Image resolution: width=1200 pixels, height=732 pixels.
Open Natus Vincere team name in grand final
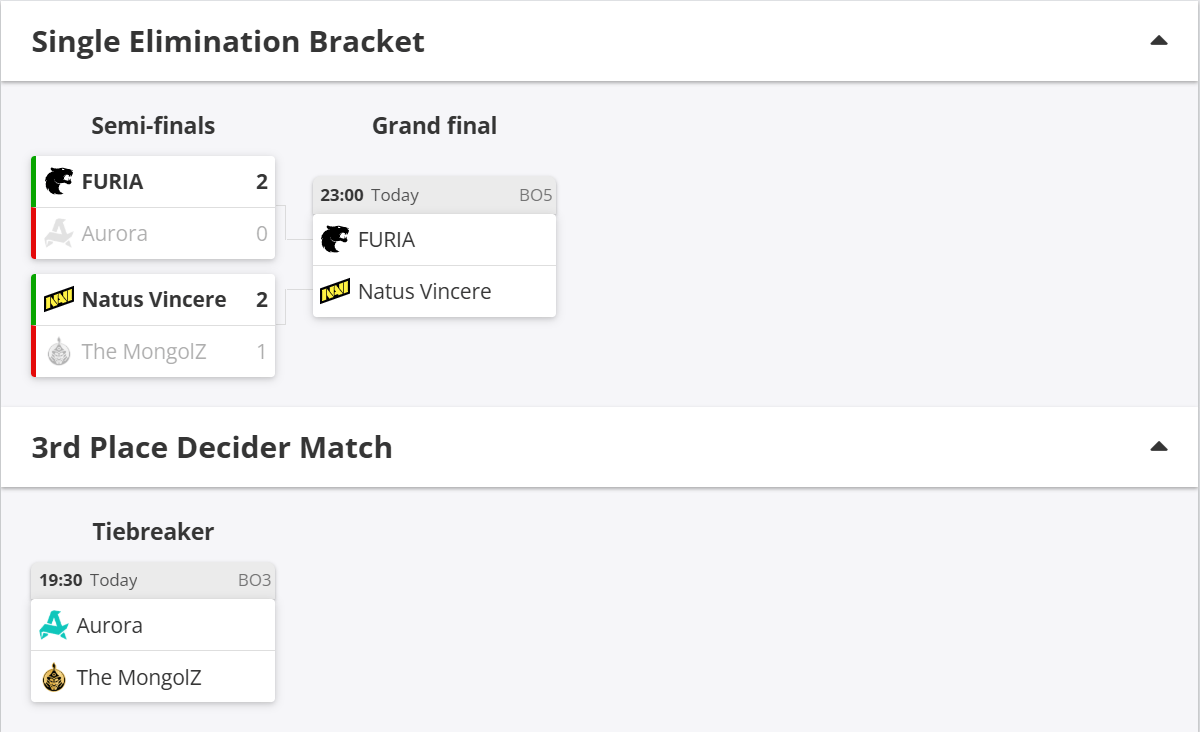point(424,292)
